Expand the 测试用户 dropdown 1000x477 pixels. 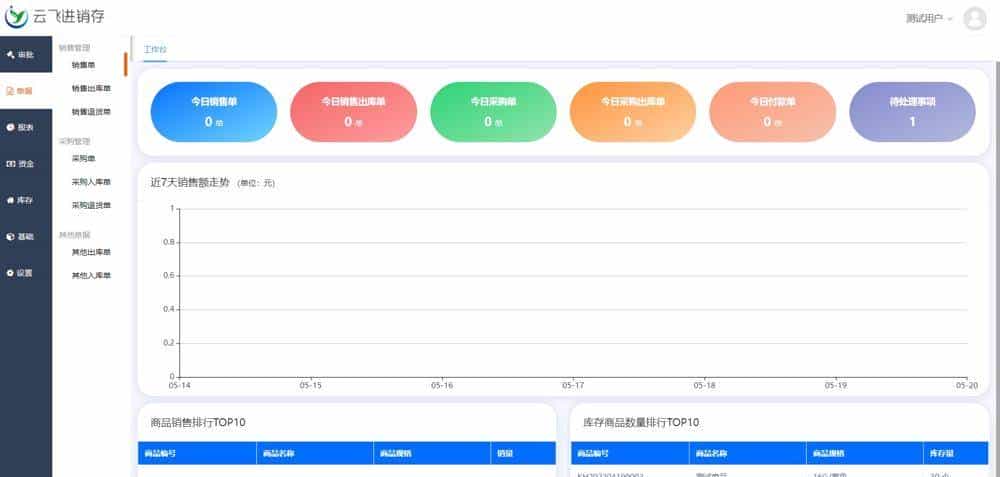(x=929, y=18)
